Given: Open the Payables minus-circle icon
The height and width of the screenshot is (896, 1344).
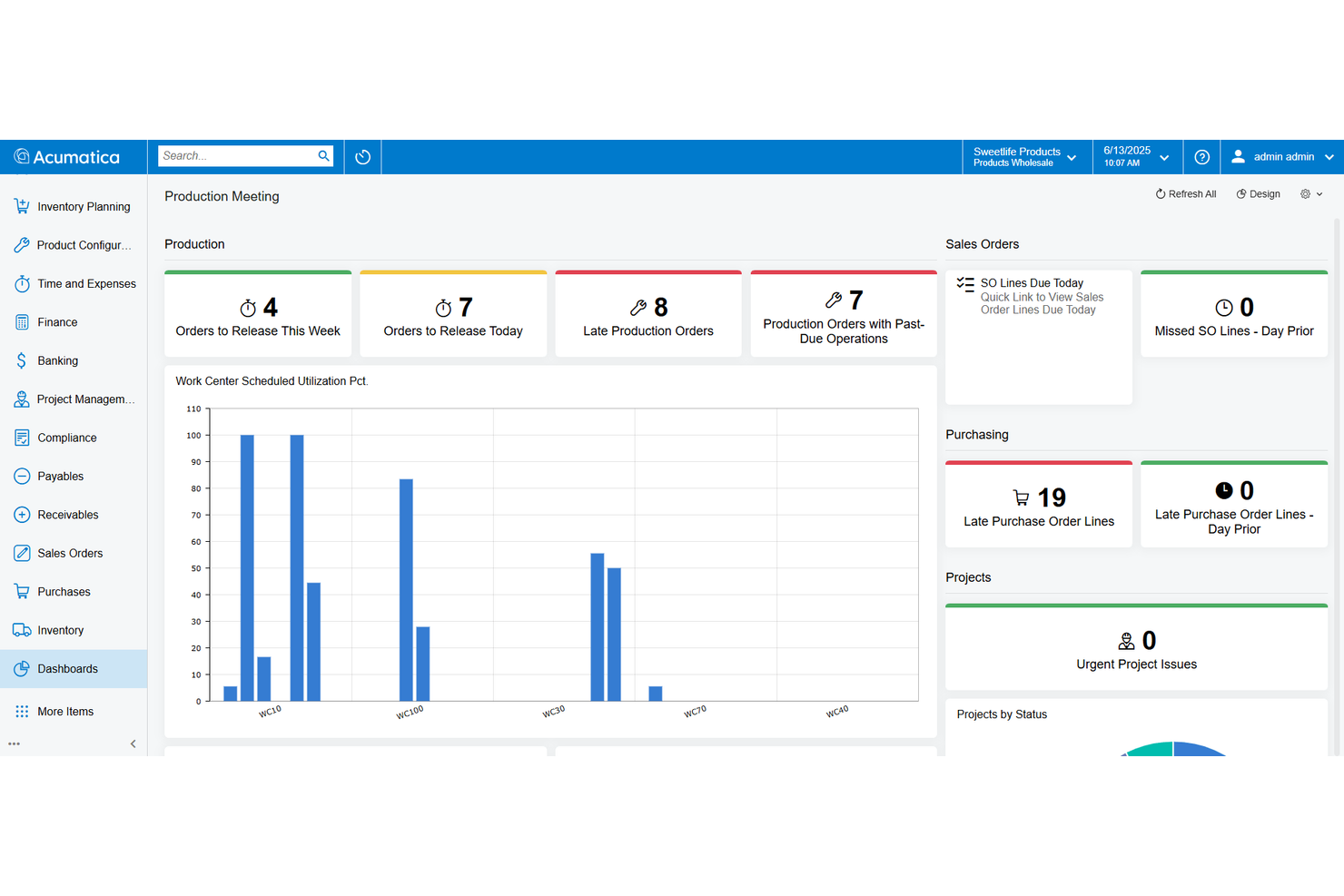Looking at the screenshot, I should pyautogui.click(x=22, y=476).
